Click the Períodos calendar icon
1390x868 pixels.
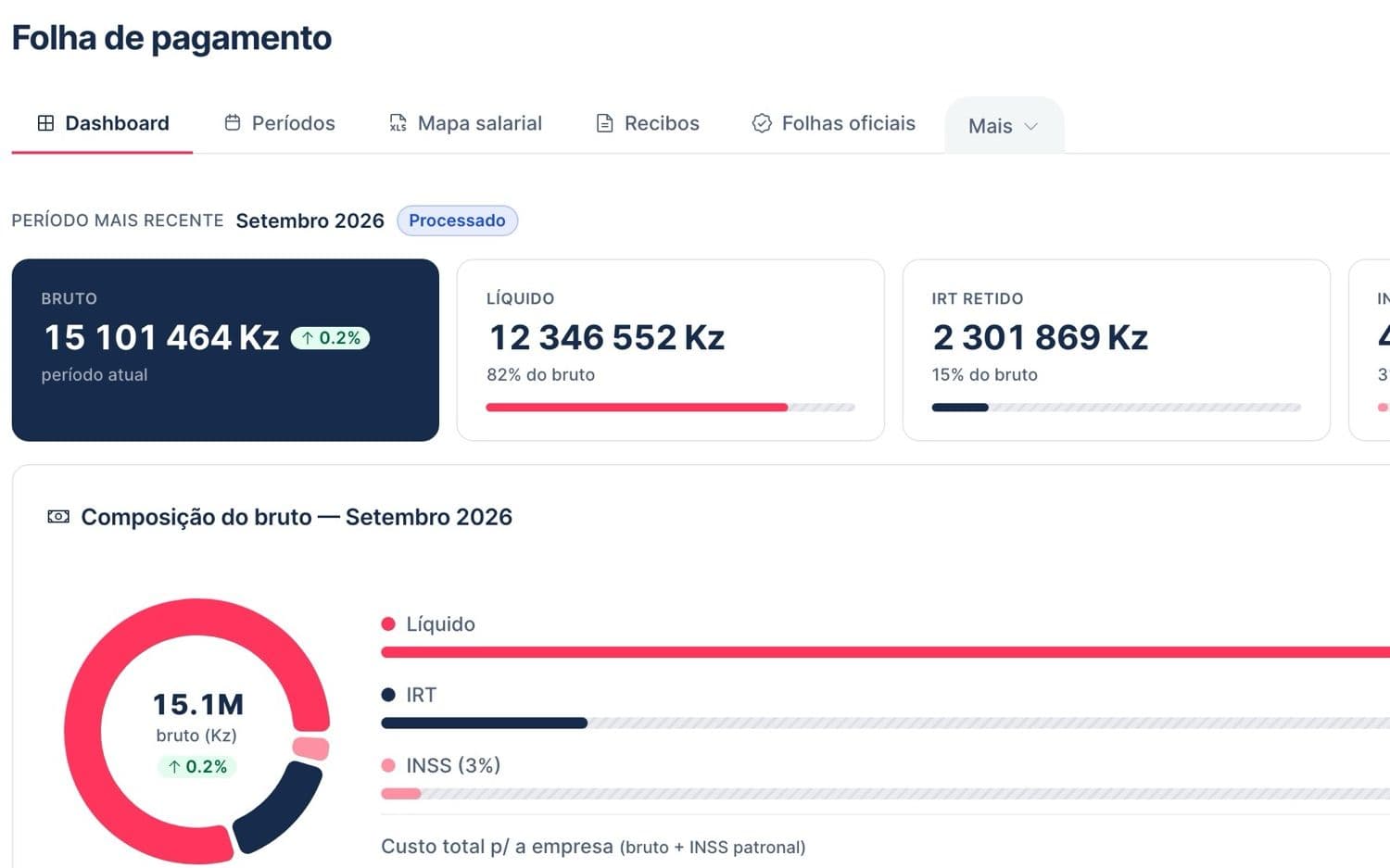pos(233,123)
